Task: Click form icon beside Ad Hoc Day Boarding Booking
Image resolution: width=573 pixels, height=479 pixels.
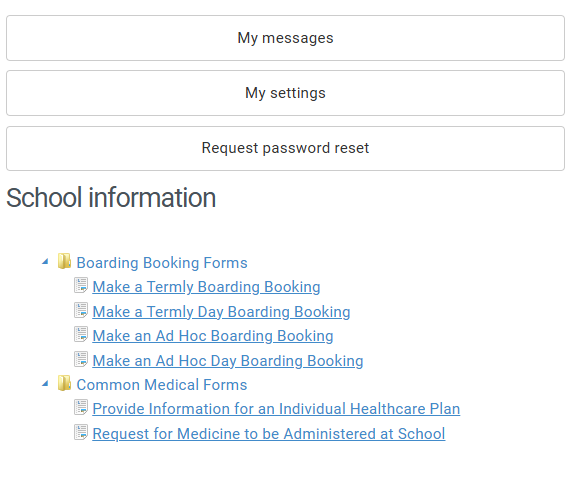Action: coord(81,359)
